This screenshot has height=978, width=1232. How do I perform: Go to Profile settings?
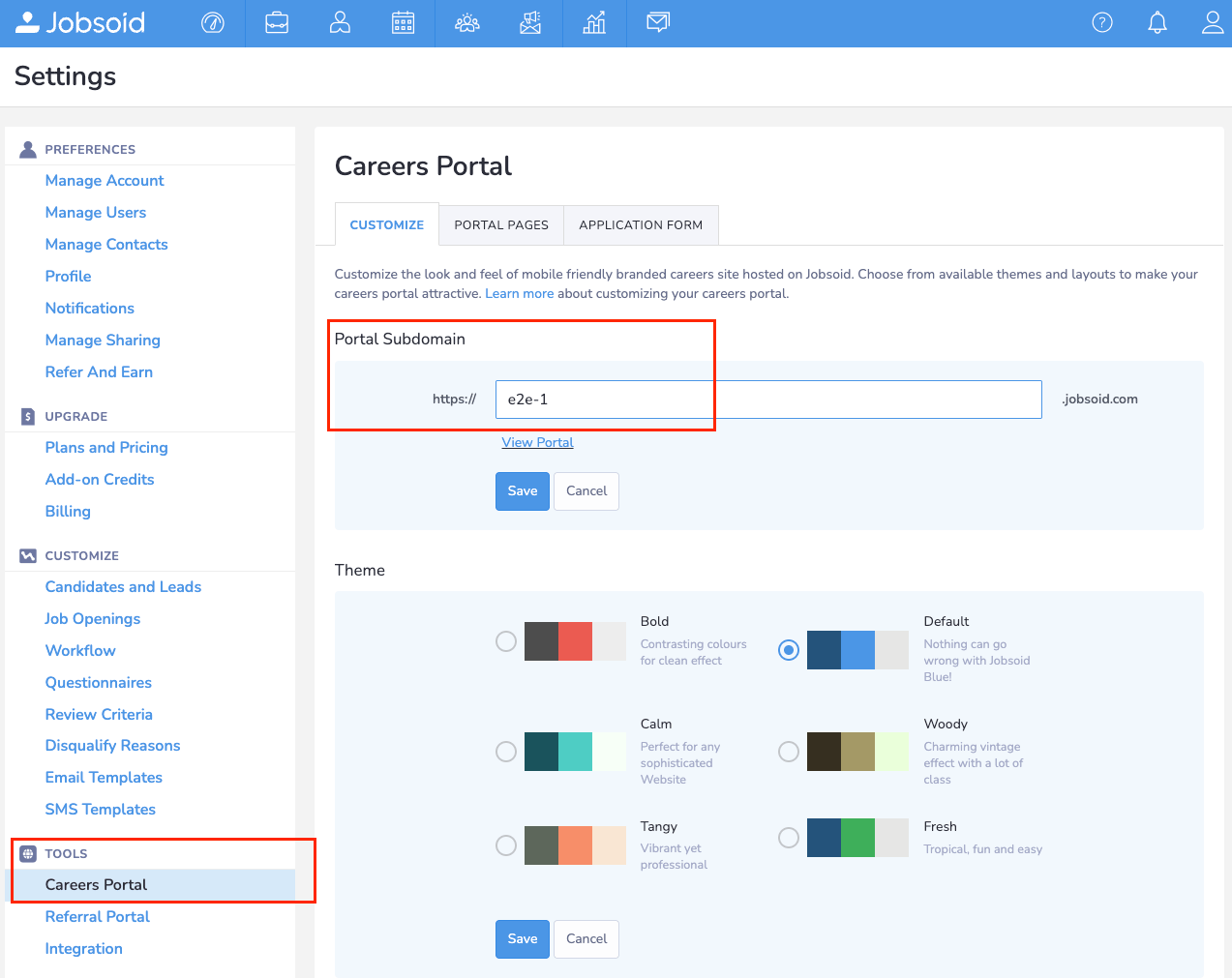68,276
